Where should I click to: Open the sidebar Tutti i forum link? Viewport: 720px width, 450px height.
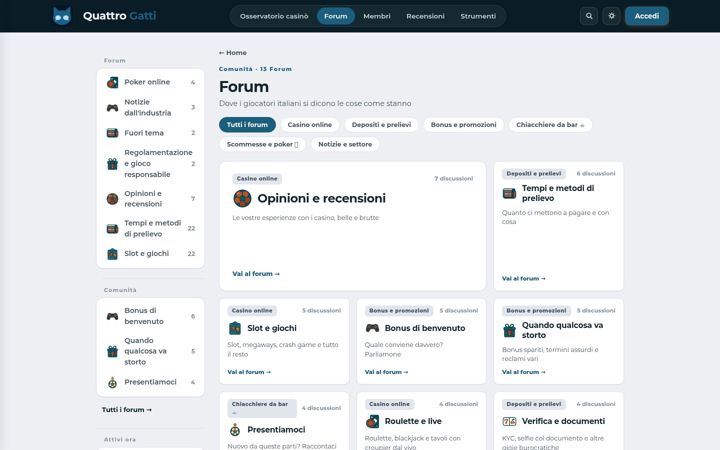point(127,410)
